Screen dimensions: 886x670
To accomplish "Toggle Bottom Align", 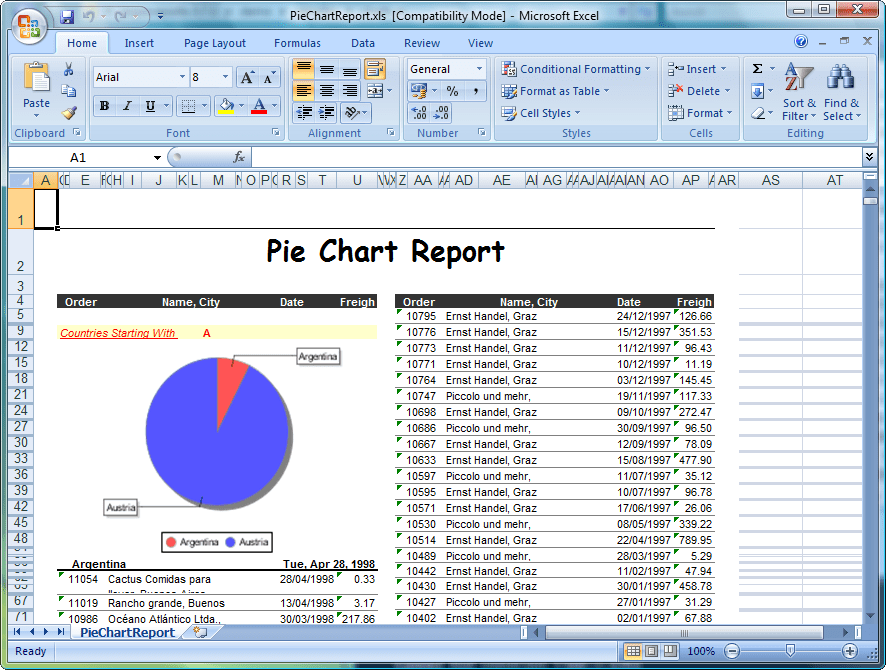I will (x=350, y=69).
